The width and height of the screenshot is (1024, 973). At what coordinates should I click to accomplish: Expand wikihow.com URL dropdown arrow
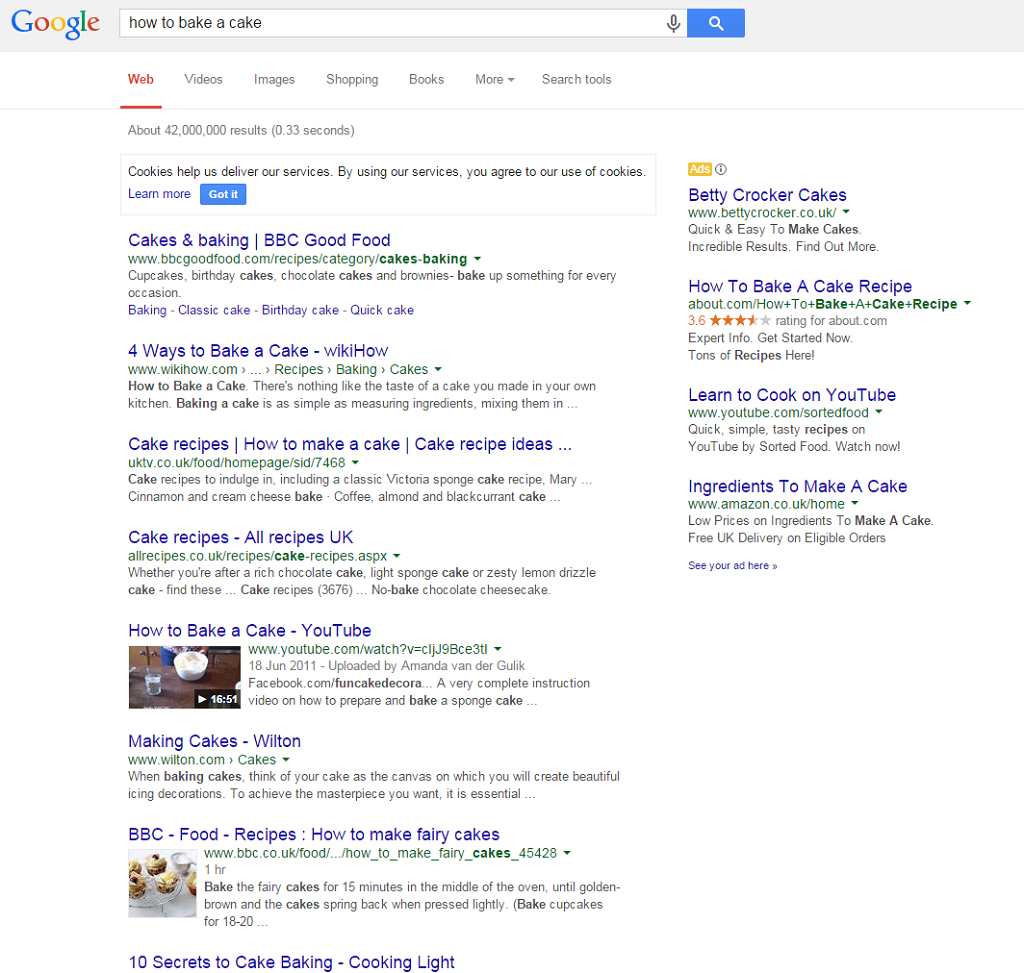click(x=438, y=369)
